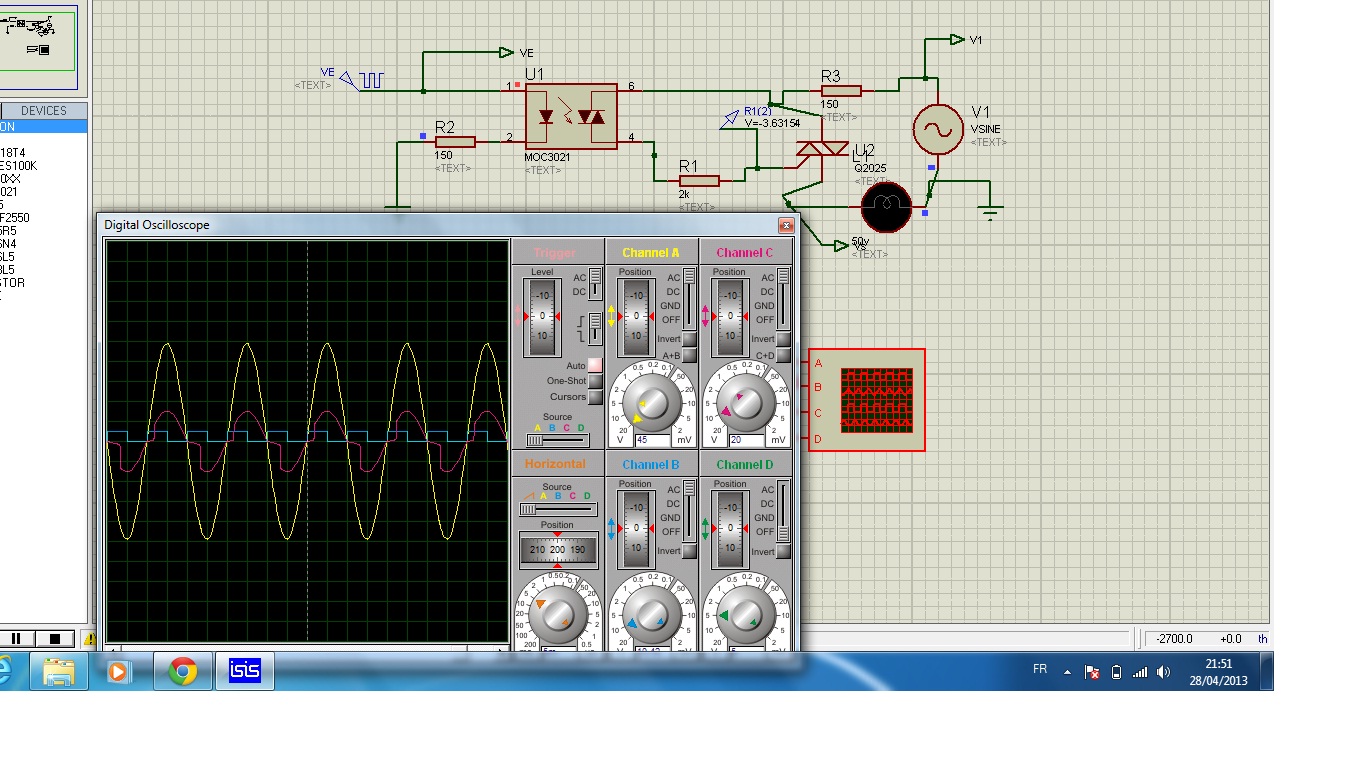The height and width of the screenshot is (768, 1366).
Task: Click the 50v terminal arrow
Action: tap(840, 244)
